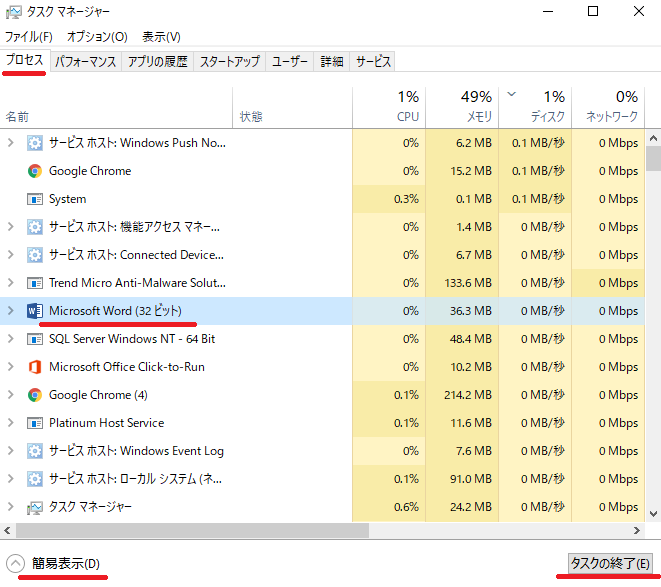Screen dimensions: 661x587
Task: Sort processes by メモリ column header
Action: click(x=462, y=108)
